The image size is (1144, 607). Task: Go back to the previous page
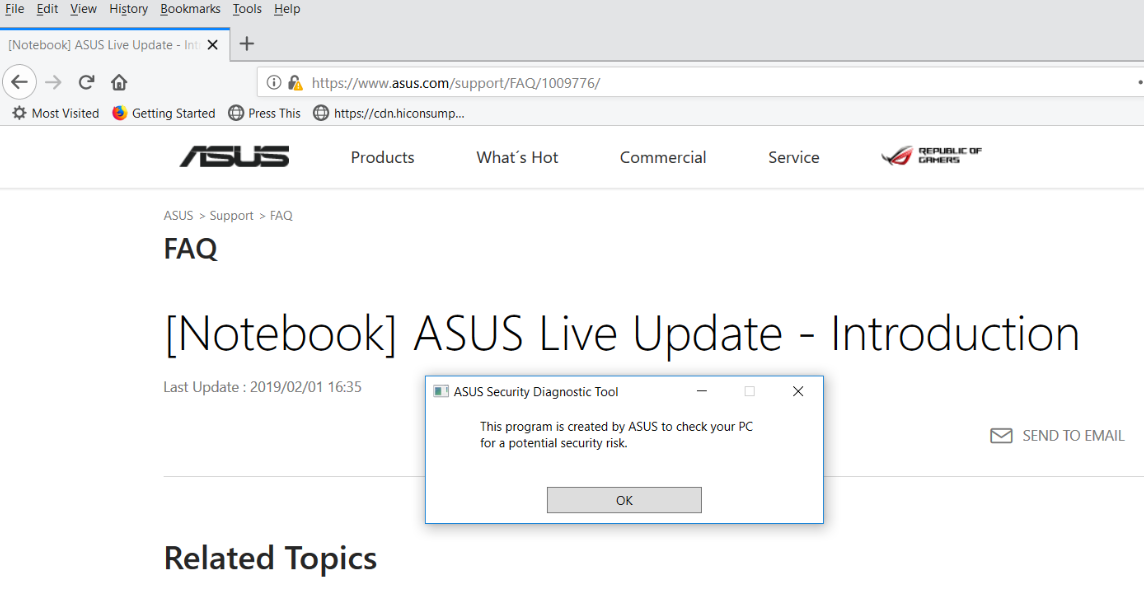(20, 82)
